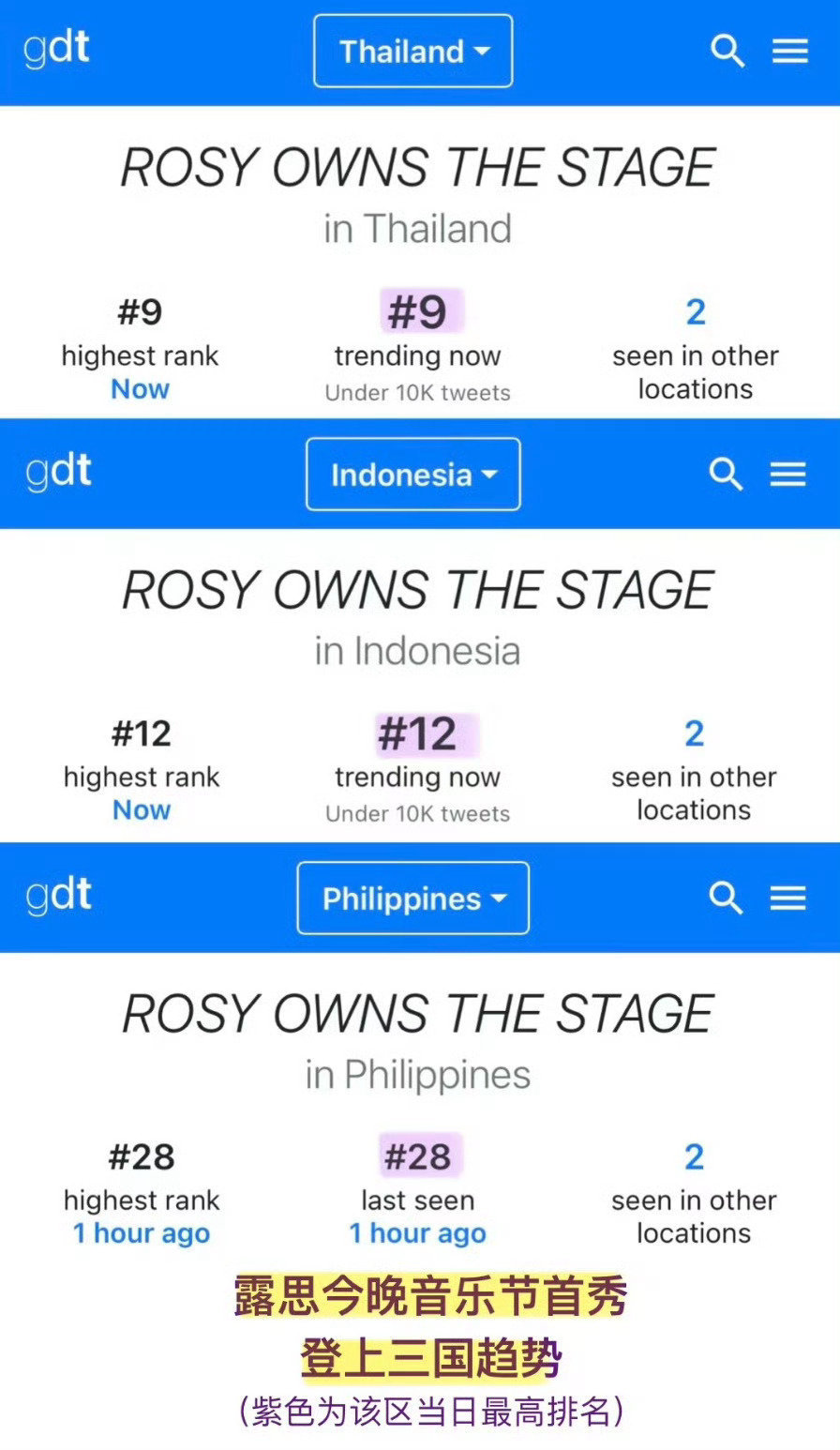Click search icon in Indonesia header
Viewport: 840px width, 1450px height.
click(x=726, y=475)
